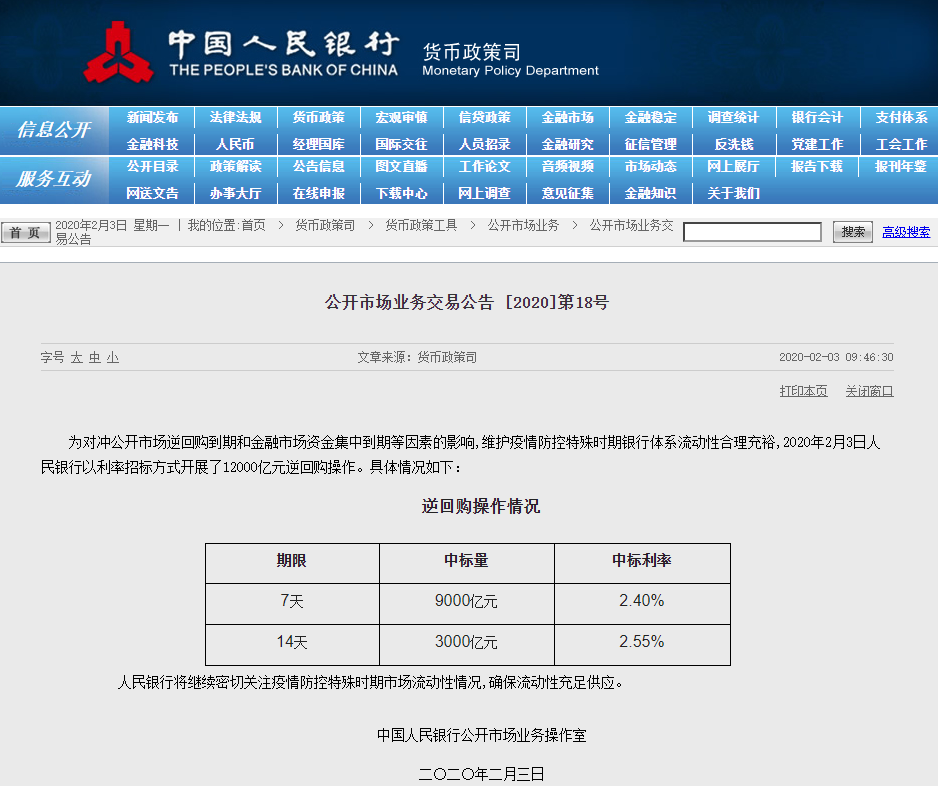Select 金融市场 in the navigation bar
Viewport: 938px width, 786px height.
(x=567, y=118)
